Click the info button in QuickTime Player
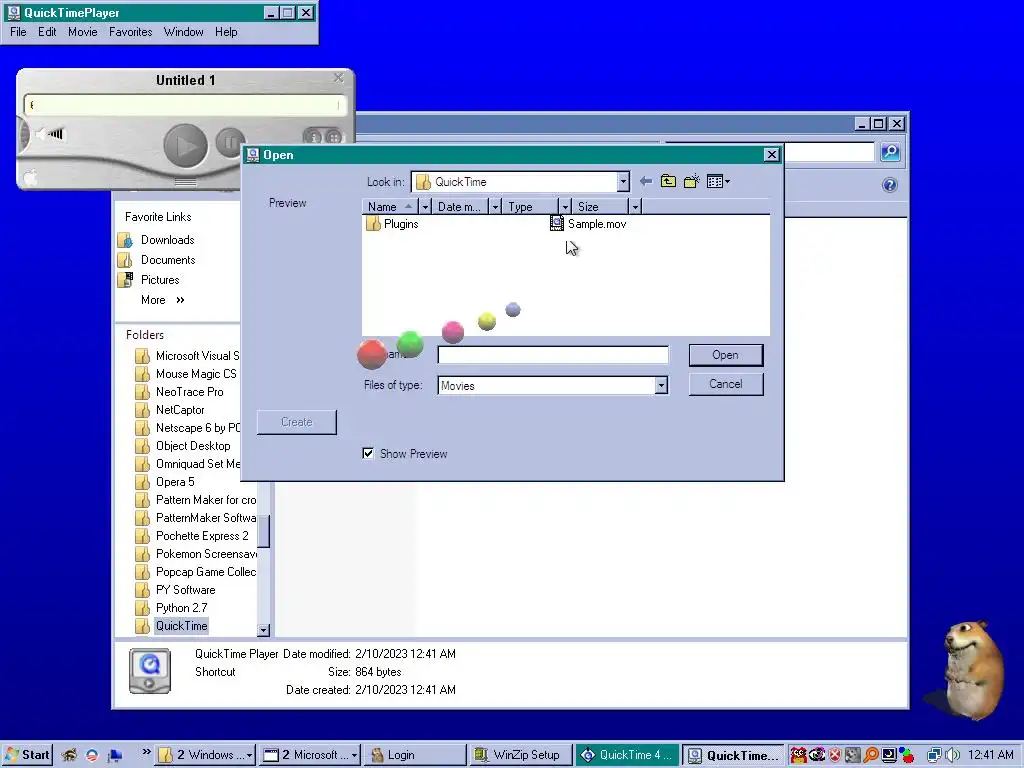Viewport: 1024px width, 768px height. (313, 136)
